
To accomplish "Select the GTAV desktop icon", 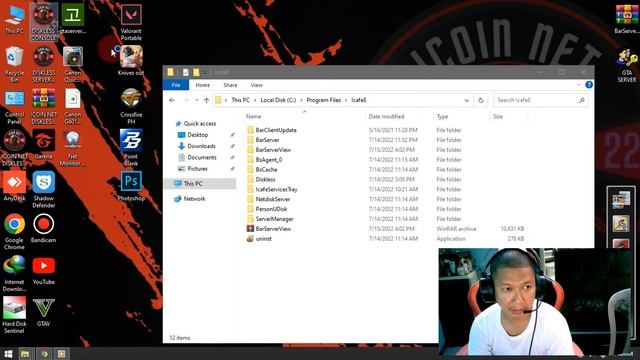I will point(43,312).
